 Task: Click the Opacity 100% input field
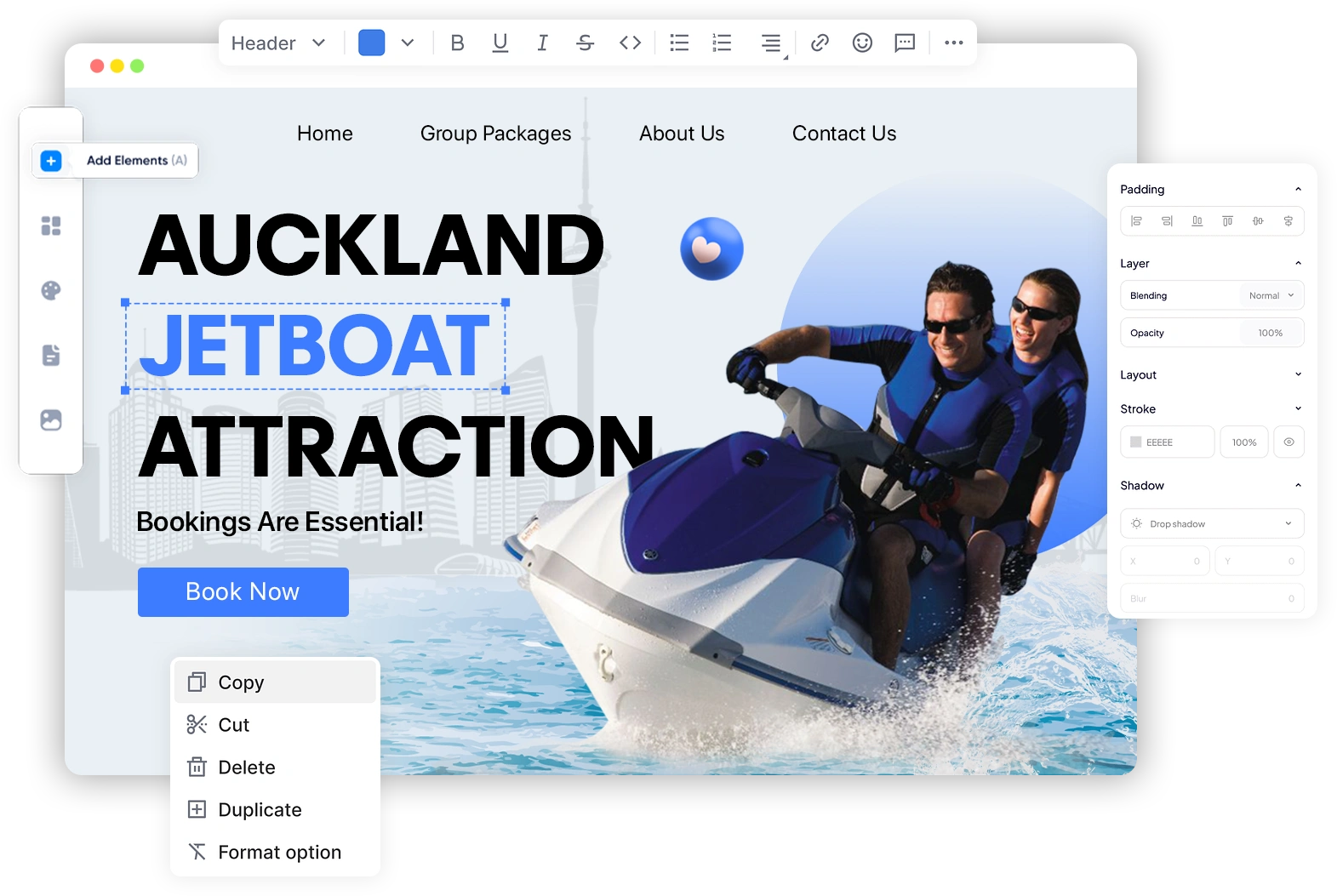tap(1269, 333)
